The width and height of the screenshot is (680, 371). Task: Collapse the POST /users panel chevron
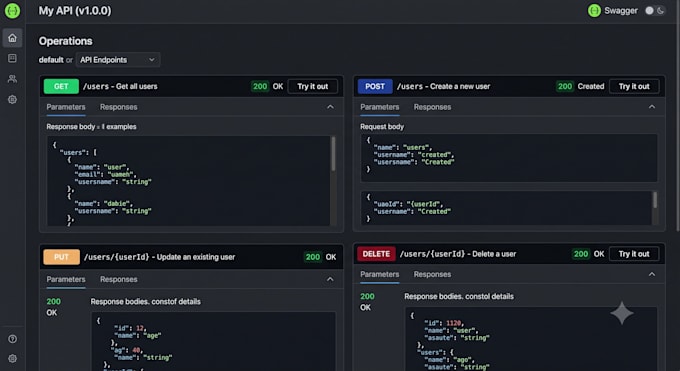[652, 107]
